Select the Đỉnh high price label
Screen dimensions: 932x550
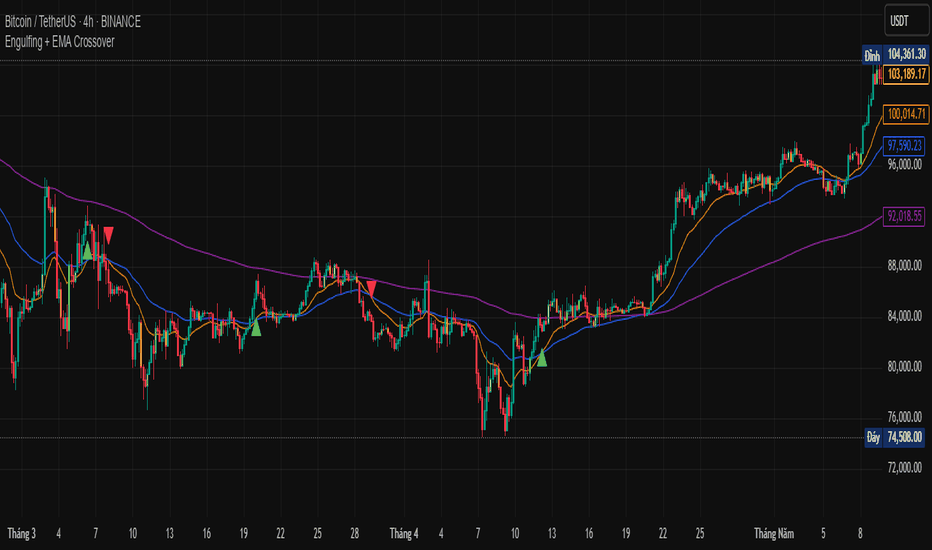(872, 56)
